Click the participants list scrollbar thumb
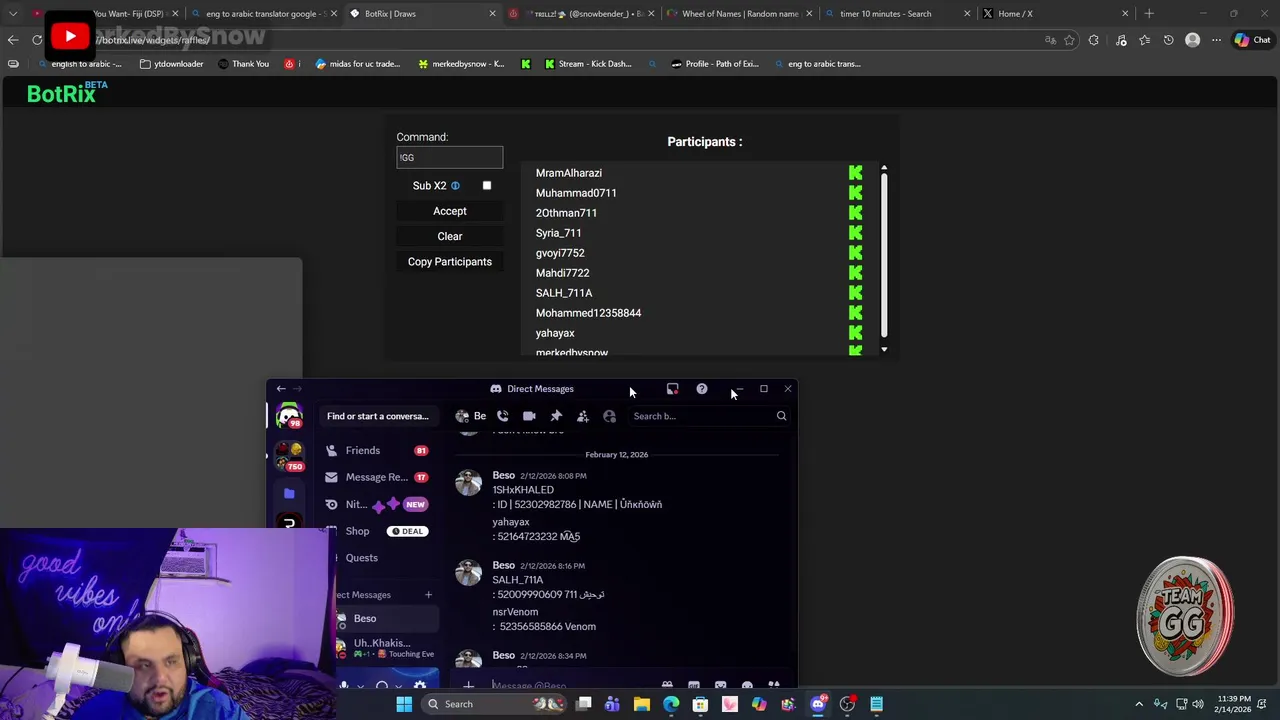The image size is (1280, 720). coord(884,256)
